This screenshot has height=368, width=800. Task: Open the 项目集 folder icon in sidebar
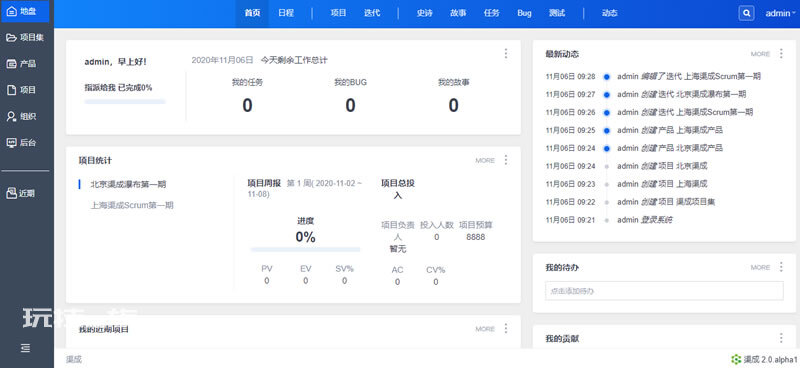[11, 37]
